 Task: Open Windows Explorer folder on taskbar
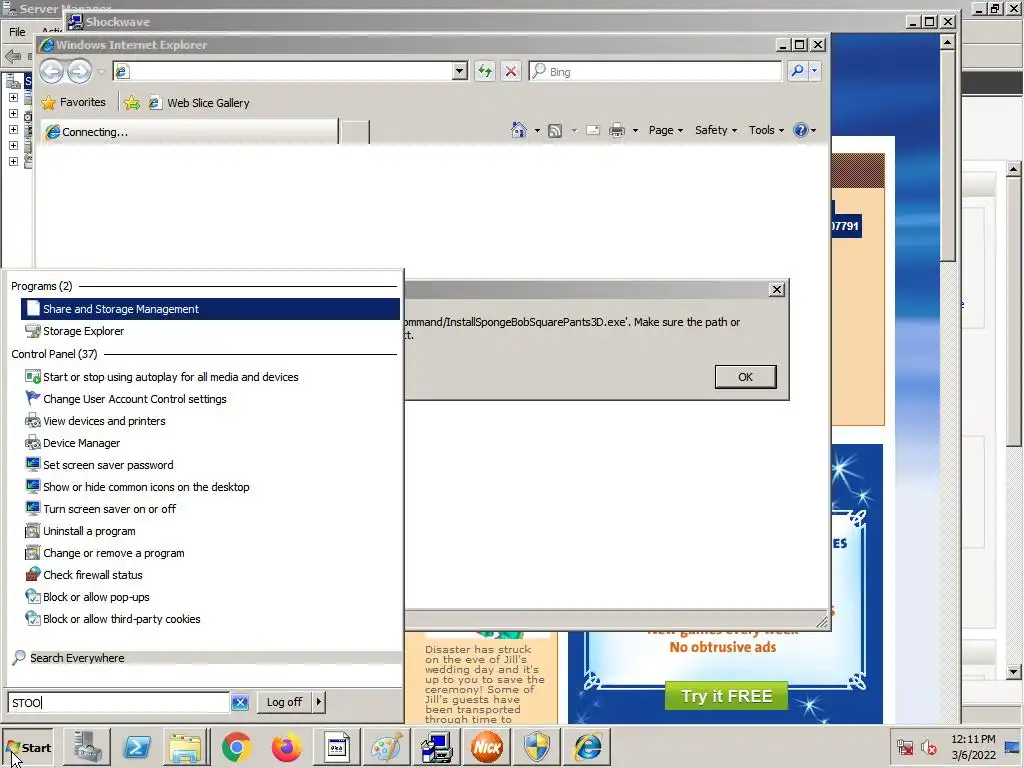click(x=185, y=747)
